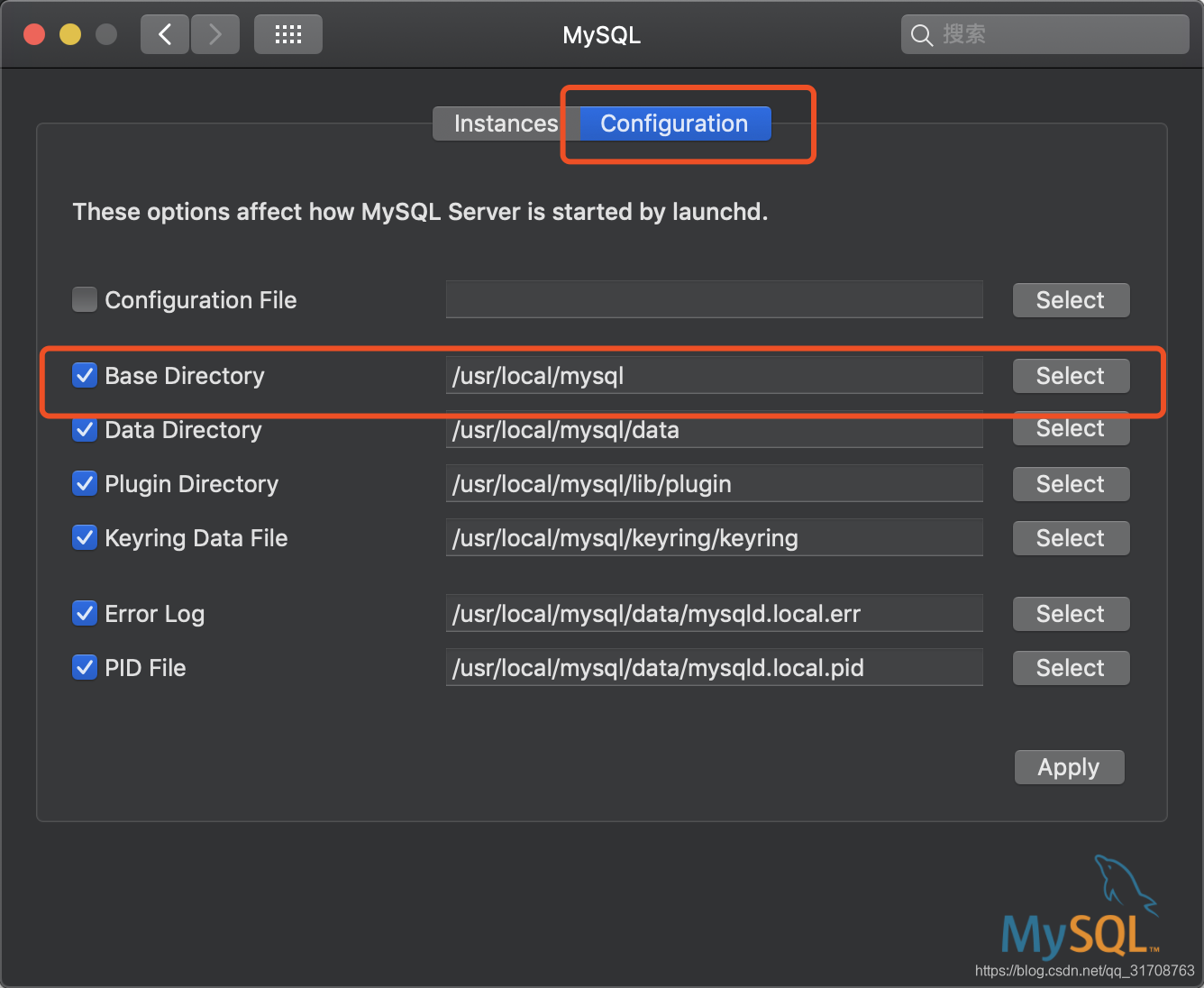The image size is (1204, 988).
Task: Click the Data Directory path field
Action: click(715, 429)
